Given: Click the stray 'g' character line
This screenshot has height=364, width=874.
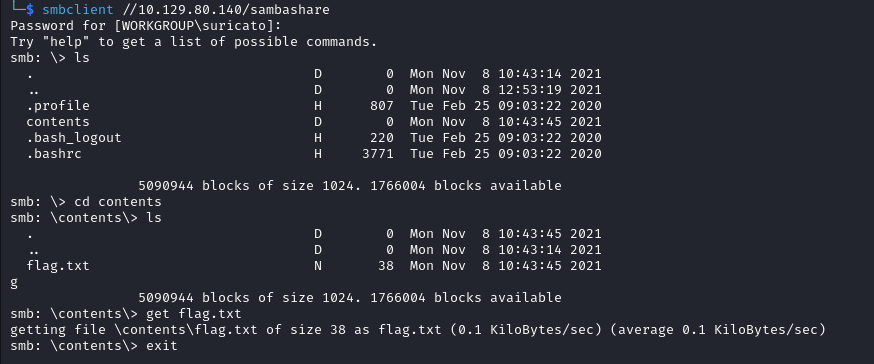Looking at the screenshot, I should click(x=14, y=283).
